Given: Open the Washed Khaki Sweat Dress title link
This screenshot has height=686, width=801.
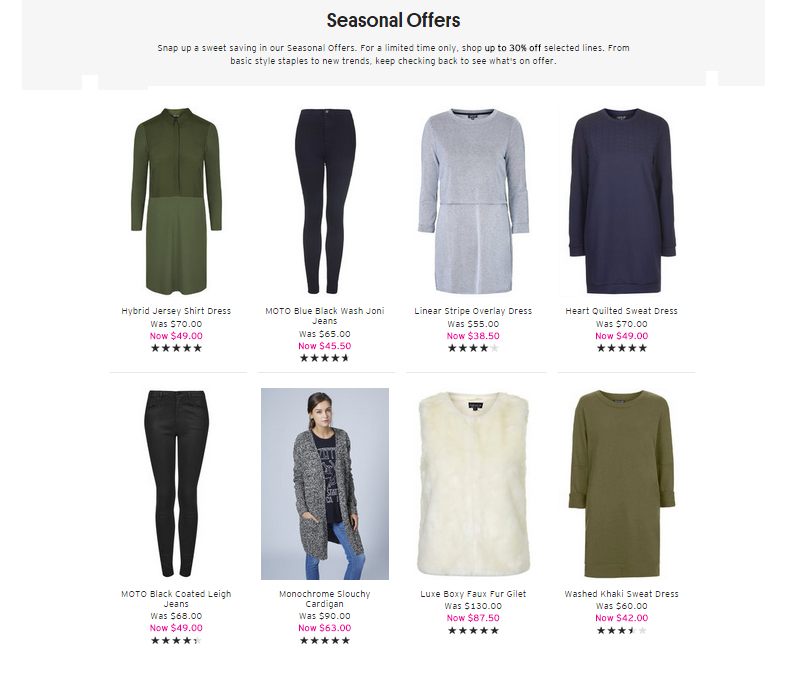Looking at the screenshot, I should [622, 594].
